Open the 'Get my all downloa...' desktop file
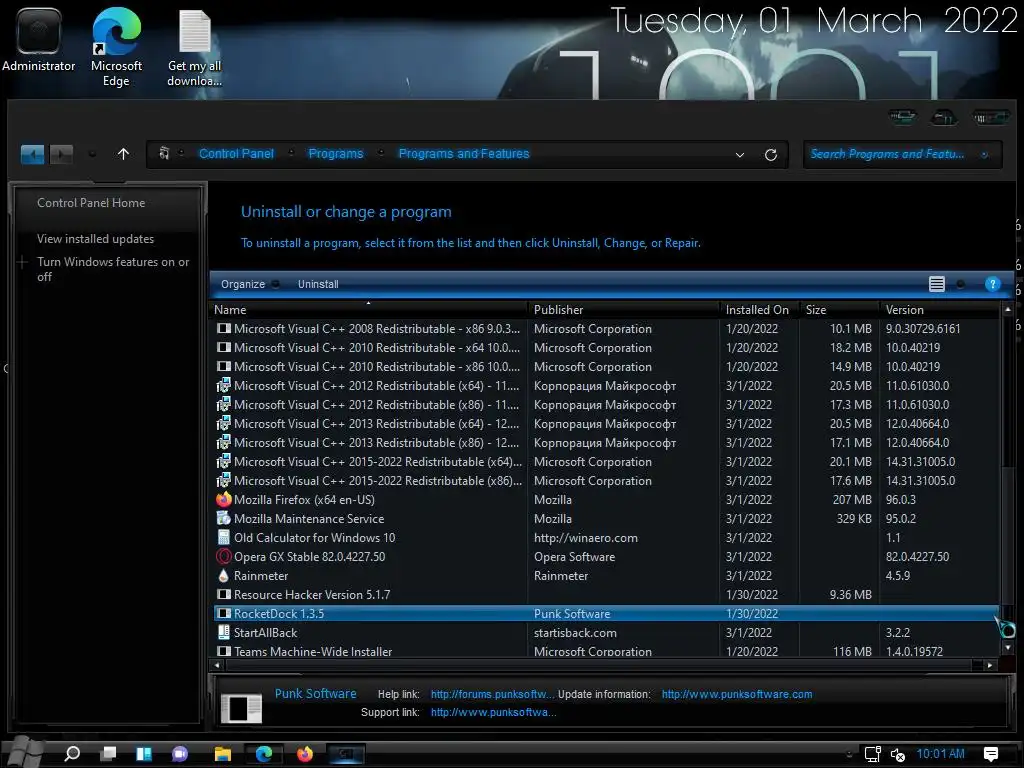The image size is (1024, 768). pos(195,48)
